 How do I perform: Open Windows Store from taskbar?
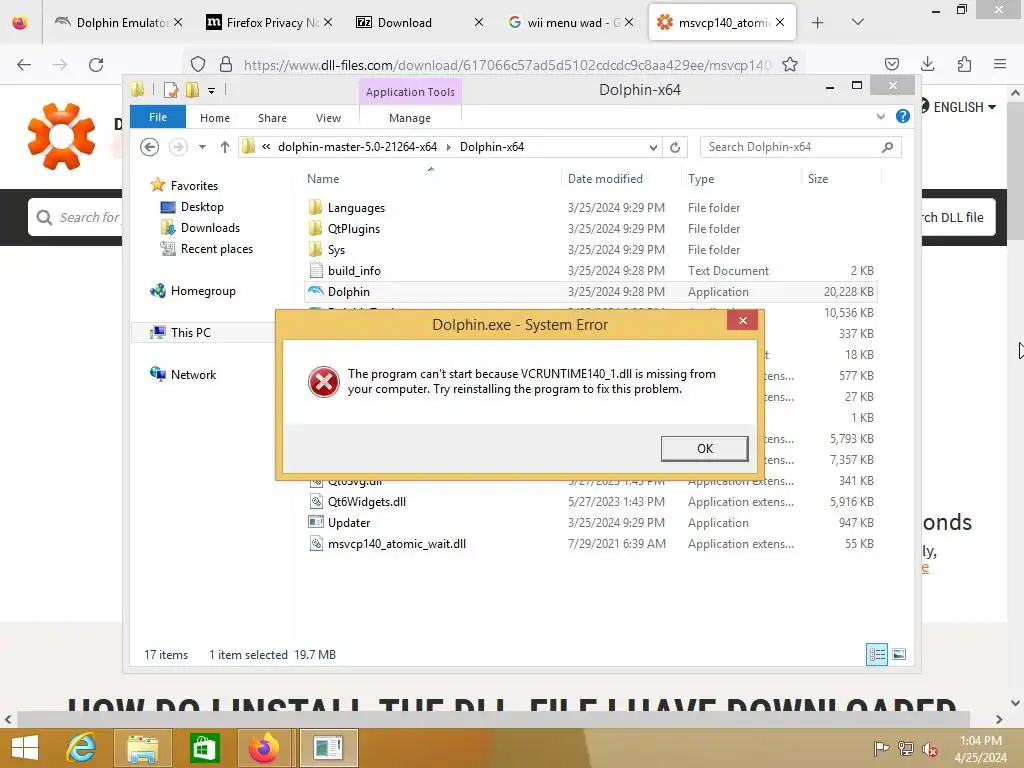pyautogui.click(x=204, y=748)
